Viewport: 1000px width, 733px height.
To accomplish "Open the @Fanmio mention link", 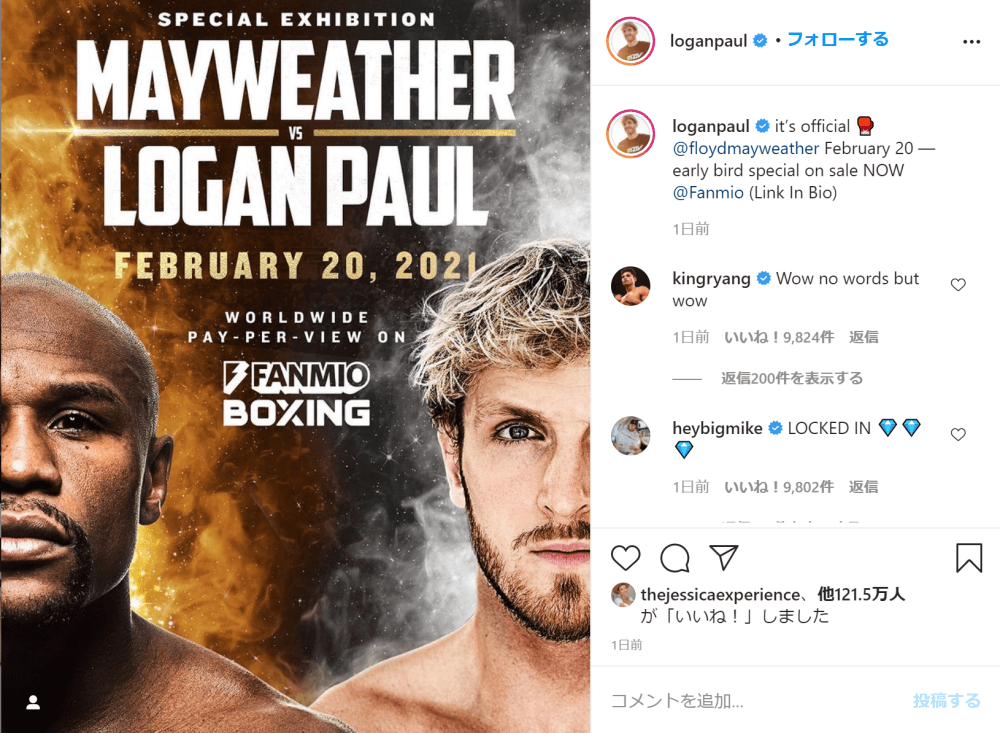I will click(708, 193).
